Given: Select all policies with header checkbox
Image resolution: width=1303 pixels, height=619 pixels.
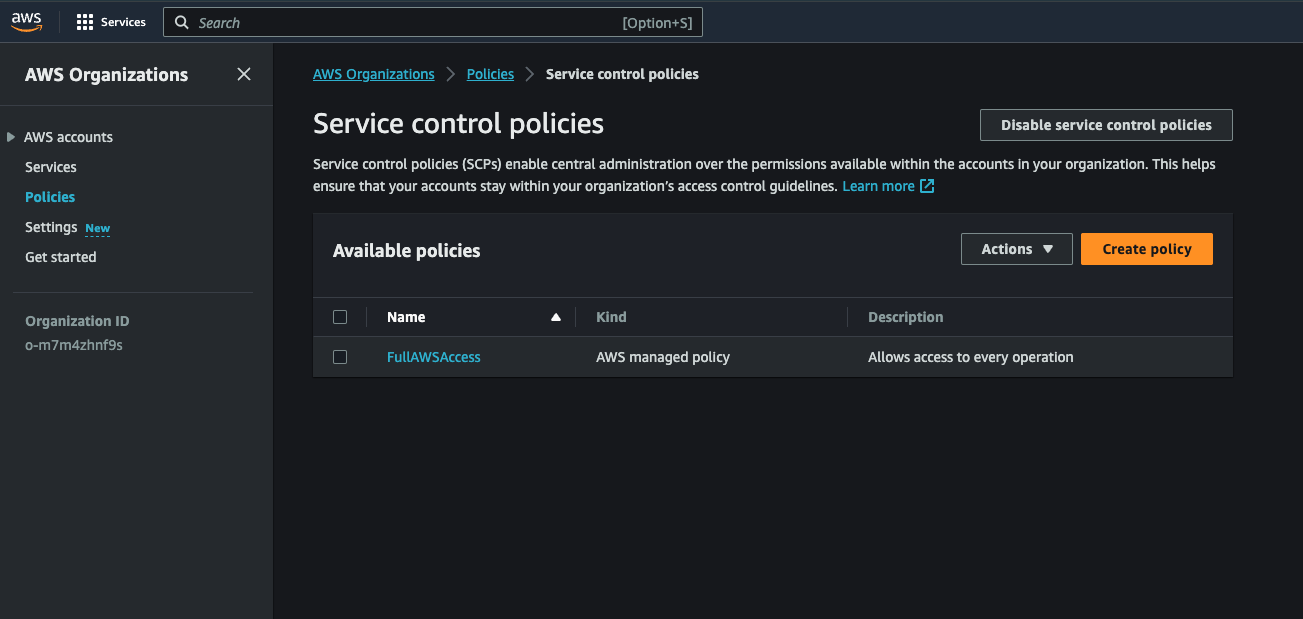Looking at the screenshot, I should pyautogui.click(x=340, y=317).
